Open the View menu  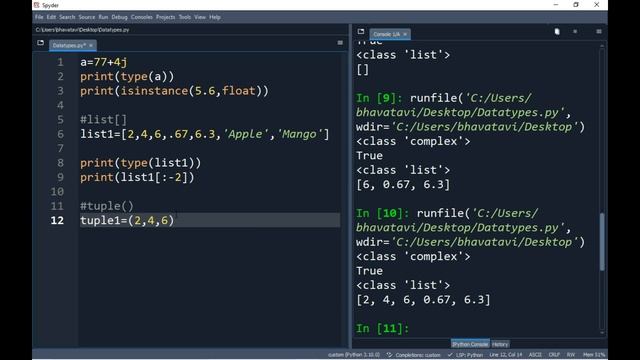tap(200, 17)
